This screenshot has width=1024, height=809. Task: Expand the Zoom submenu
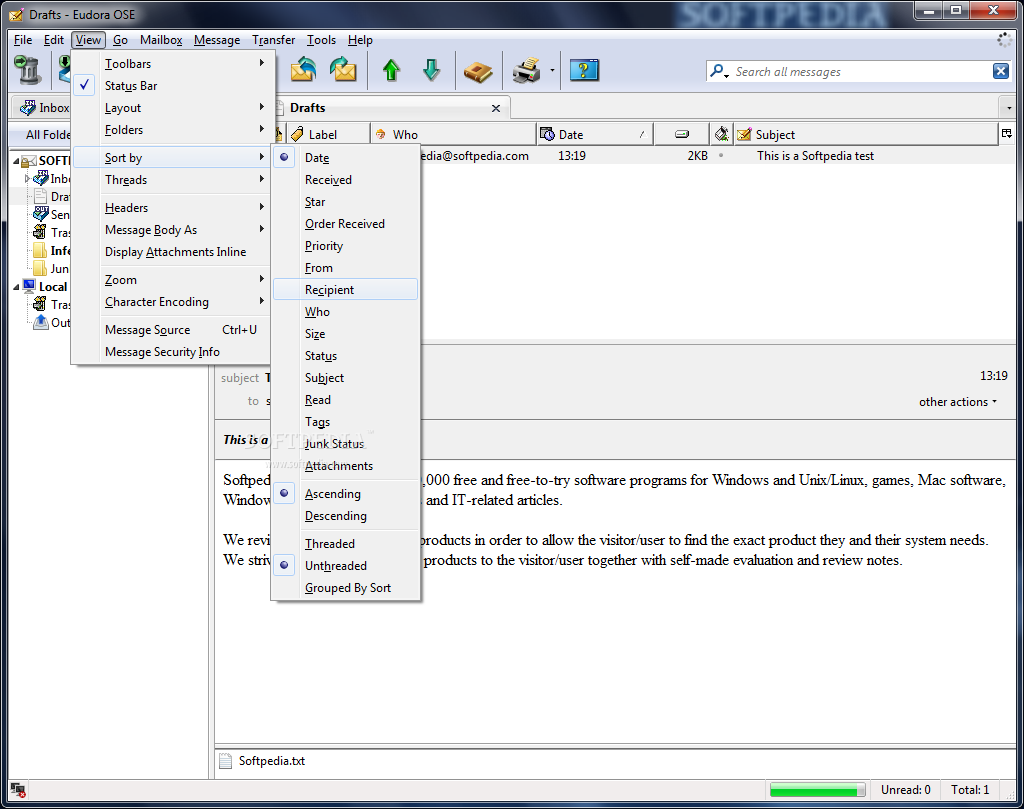(173, 279)
